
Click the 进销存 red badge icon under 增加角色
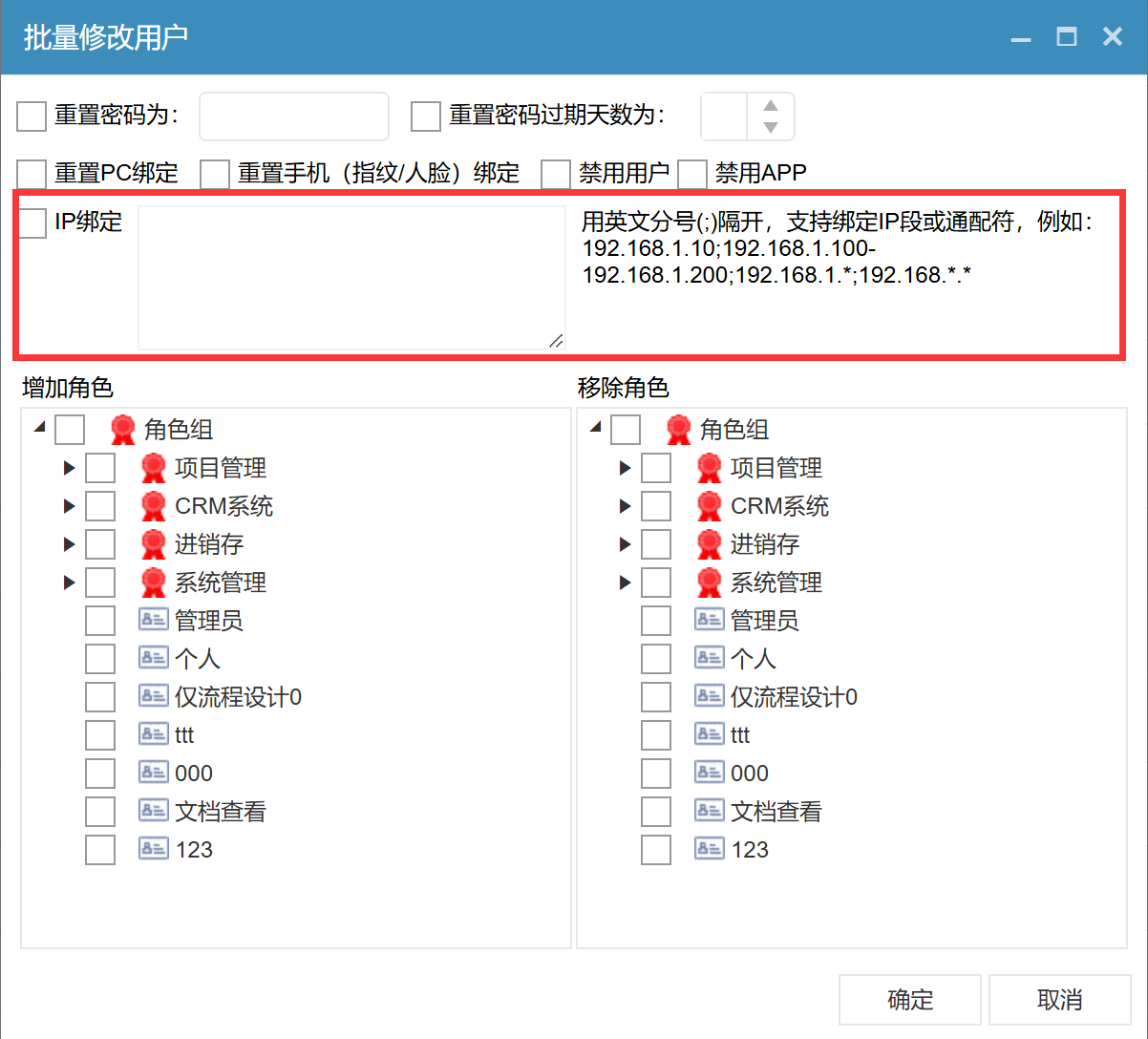click(x=153, y=544)
